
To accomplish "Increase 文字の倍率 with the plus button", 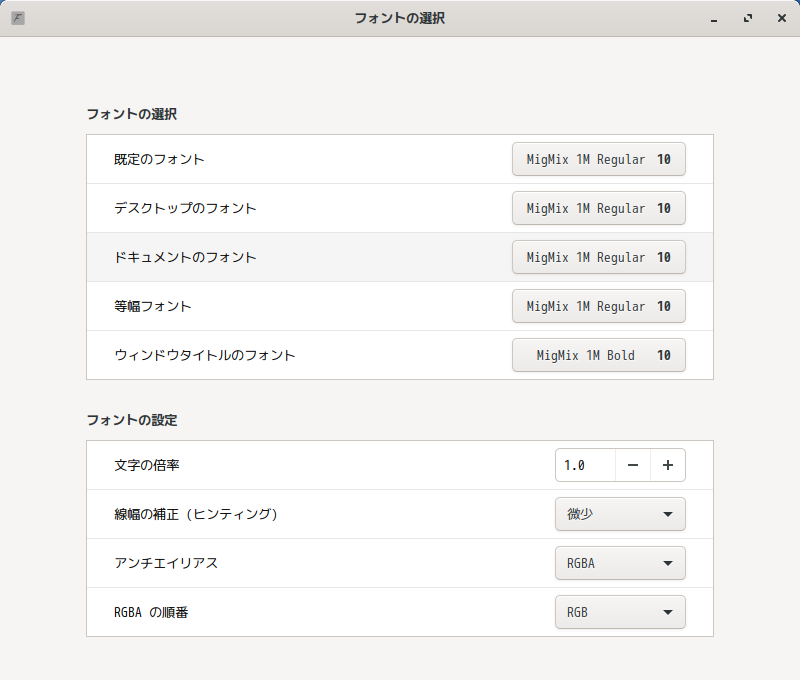I will [668, 465].
